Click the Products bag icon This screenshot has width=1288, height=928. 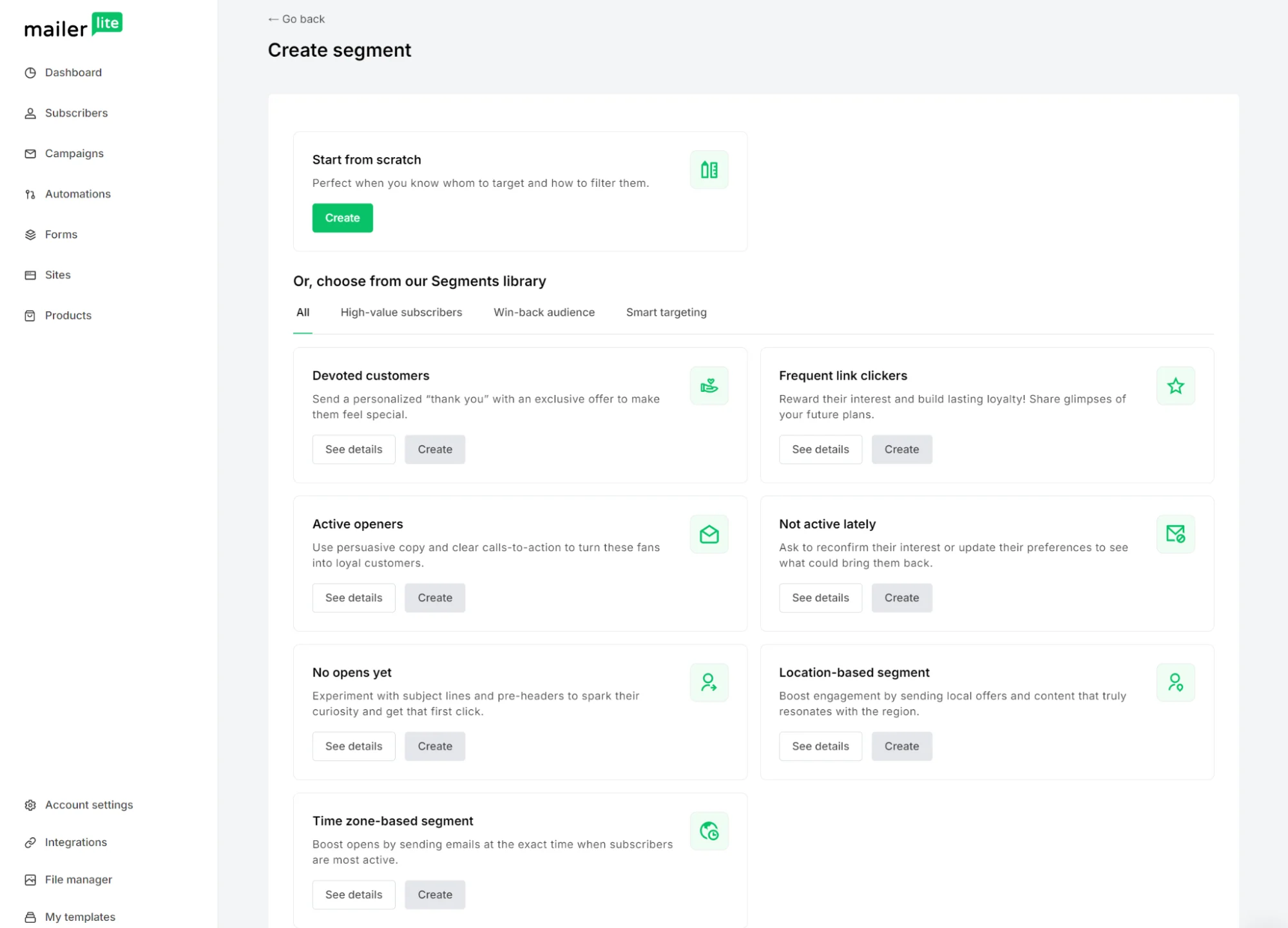click(x=30, y=316)
